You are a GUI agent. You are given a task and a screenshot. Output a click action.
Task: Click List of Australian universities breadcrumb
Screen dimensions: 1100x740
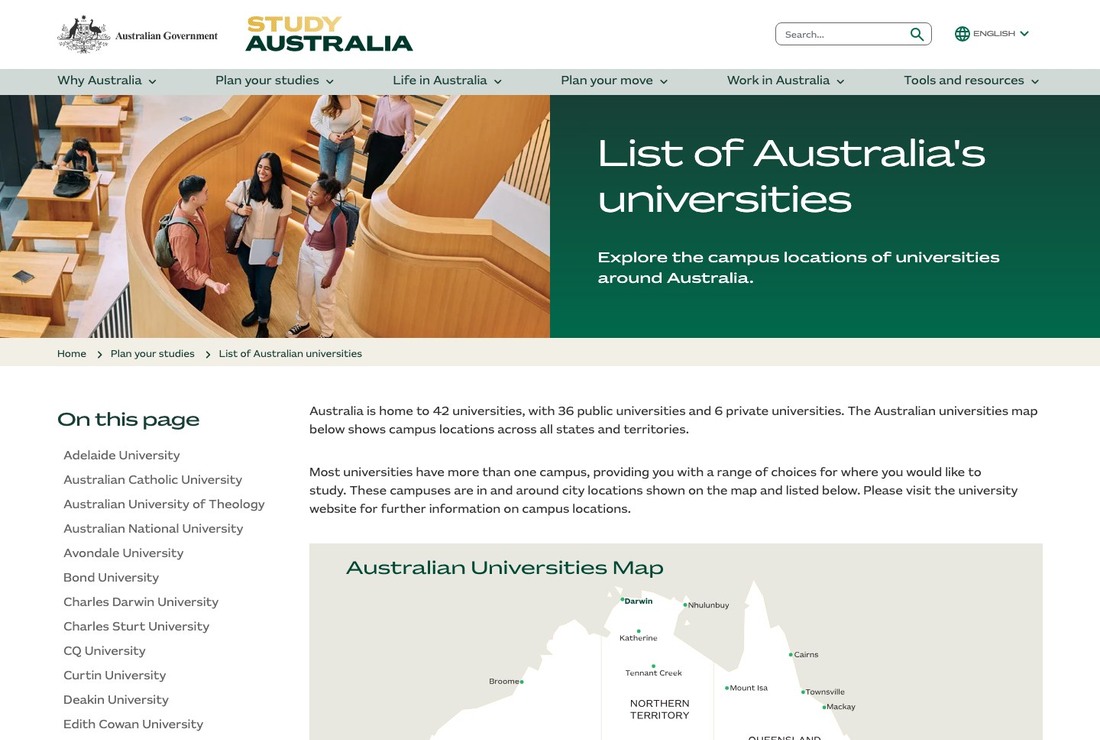point(290,354)
